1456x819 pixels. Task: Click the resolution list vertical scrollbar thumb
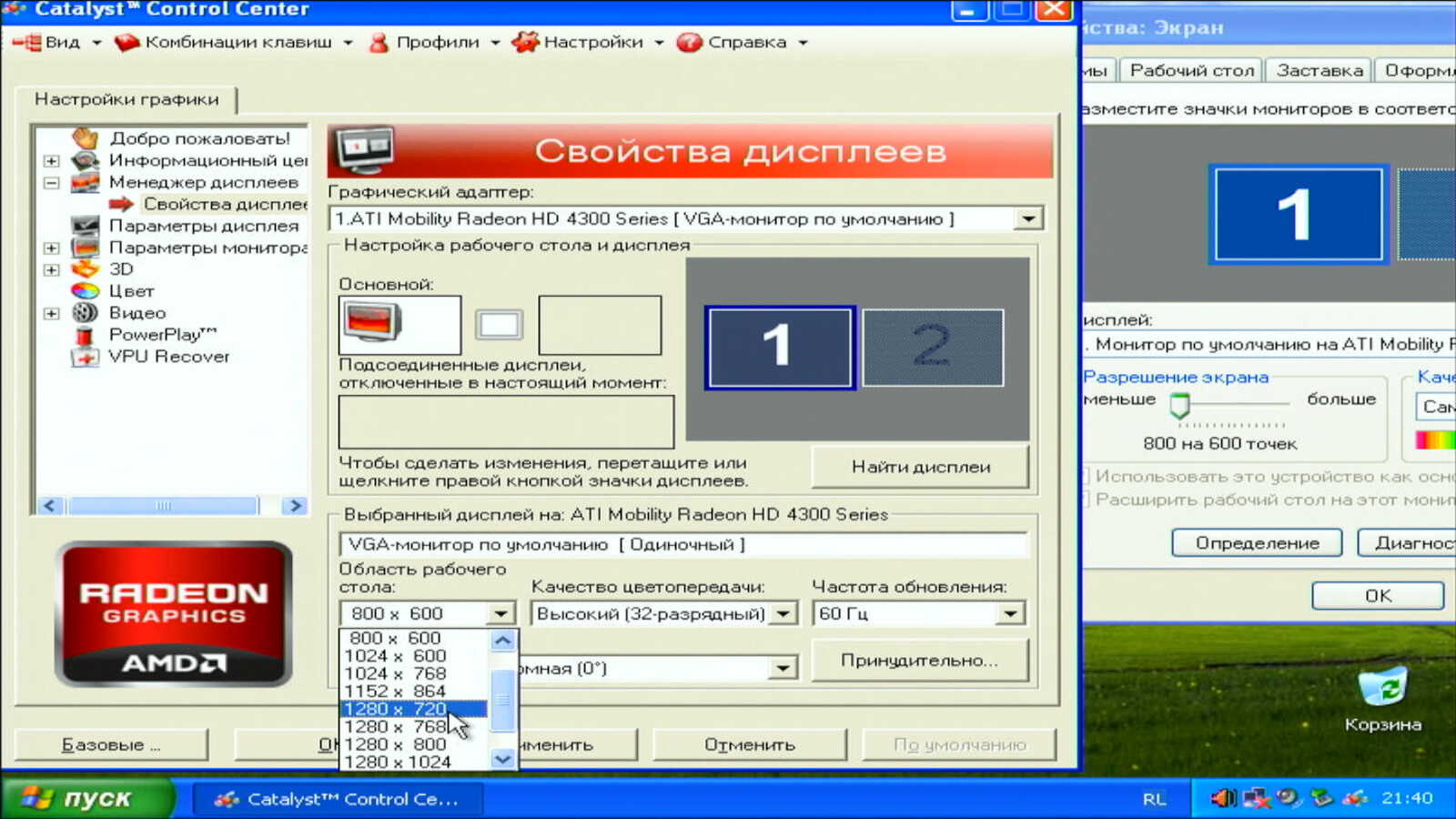click(x=502, y=700)
